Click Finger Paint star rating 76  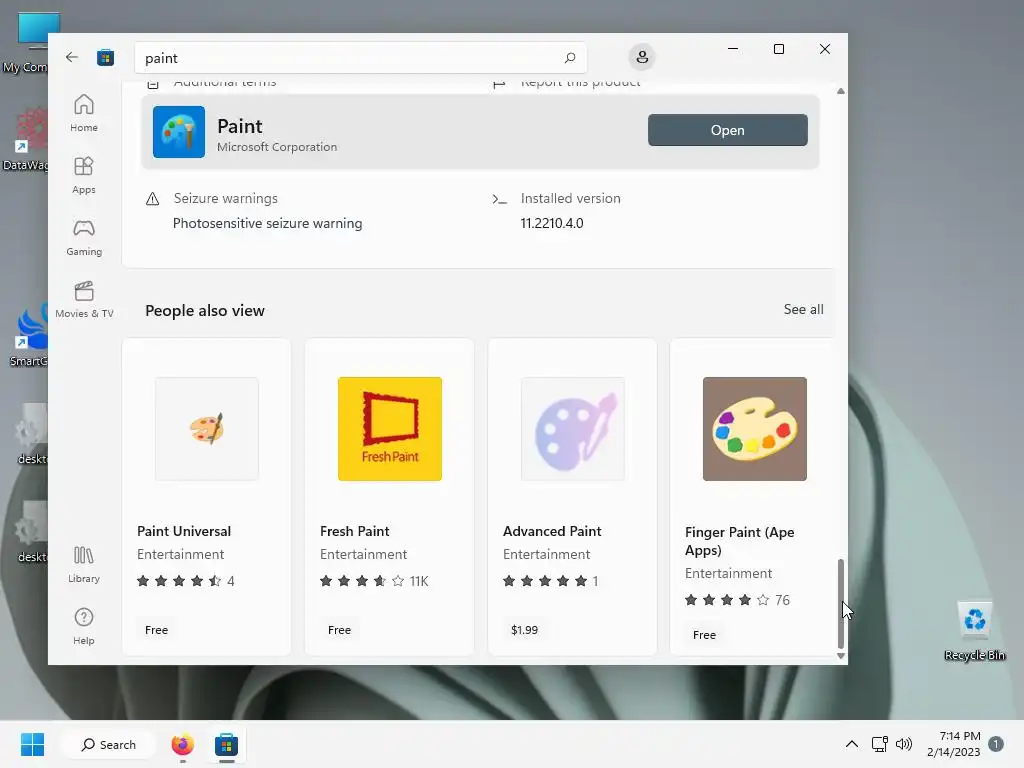[x=737, y=600]
